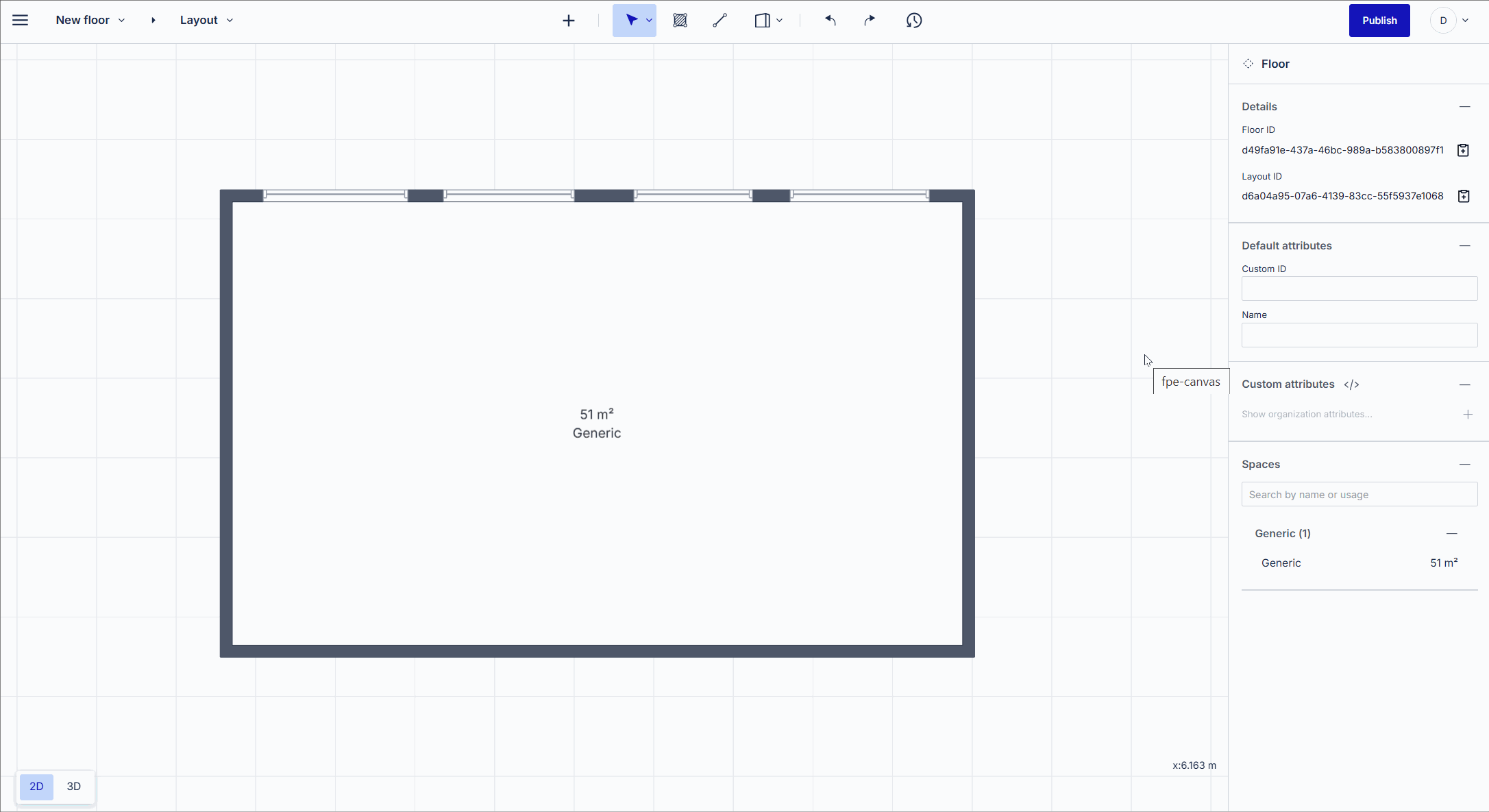Click the Floor panel header icon
Image resolution: width=1489 pixels, height=812 pixels.
(1248, 64)
